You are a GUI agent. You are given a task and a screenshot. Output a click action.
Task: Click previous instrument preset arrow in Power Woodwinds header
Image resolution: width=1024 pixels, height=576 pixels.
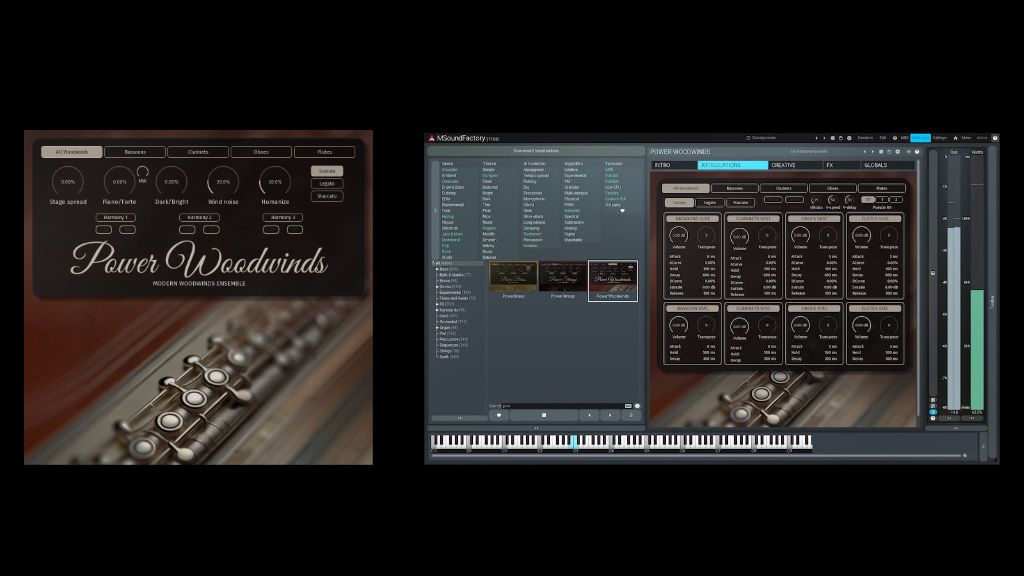(x=865, y=152)
